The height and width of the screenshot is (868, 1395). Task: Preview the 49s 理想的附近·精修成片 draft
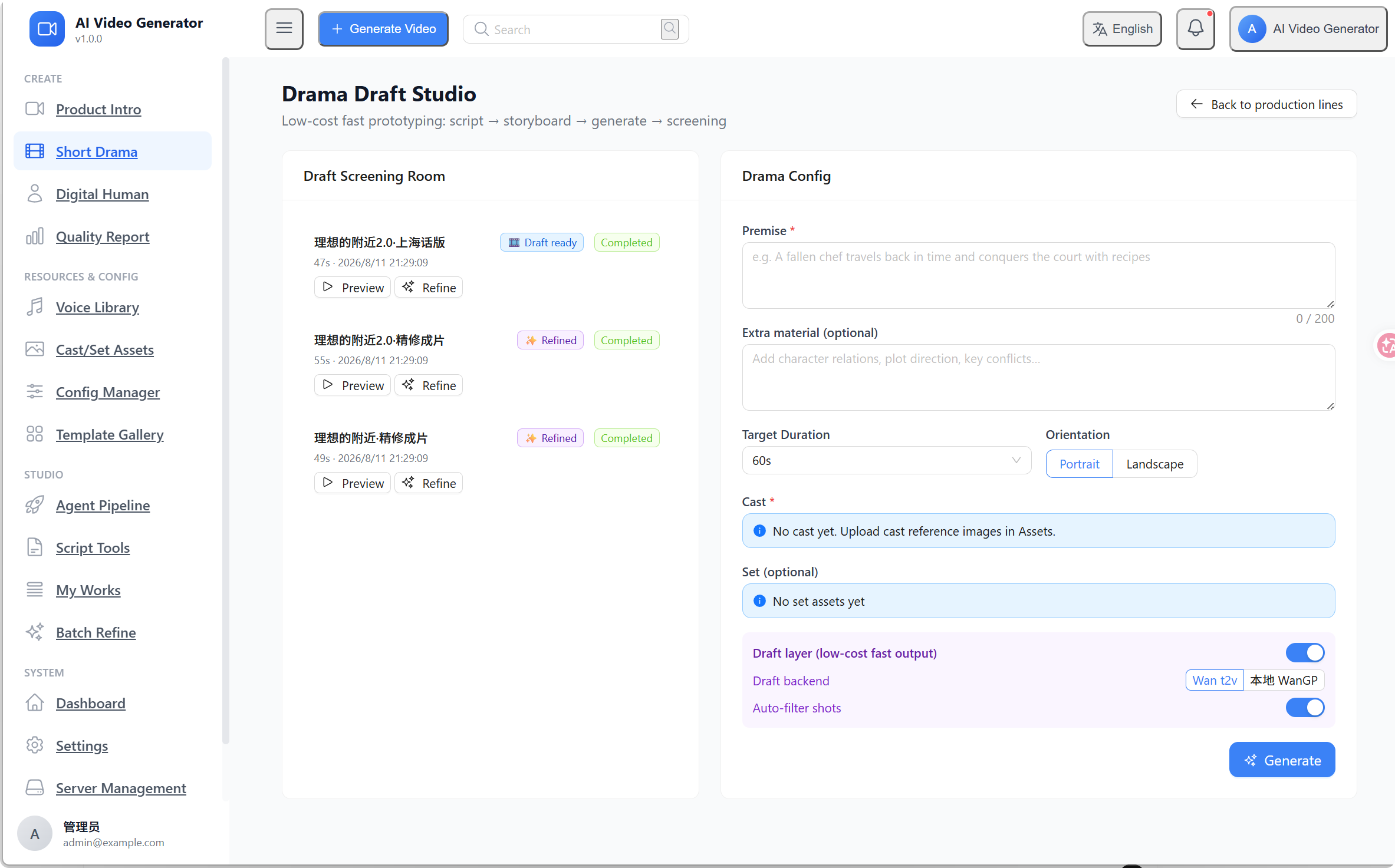pyautogui.click(x=353, y=483)
